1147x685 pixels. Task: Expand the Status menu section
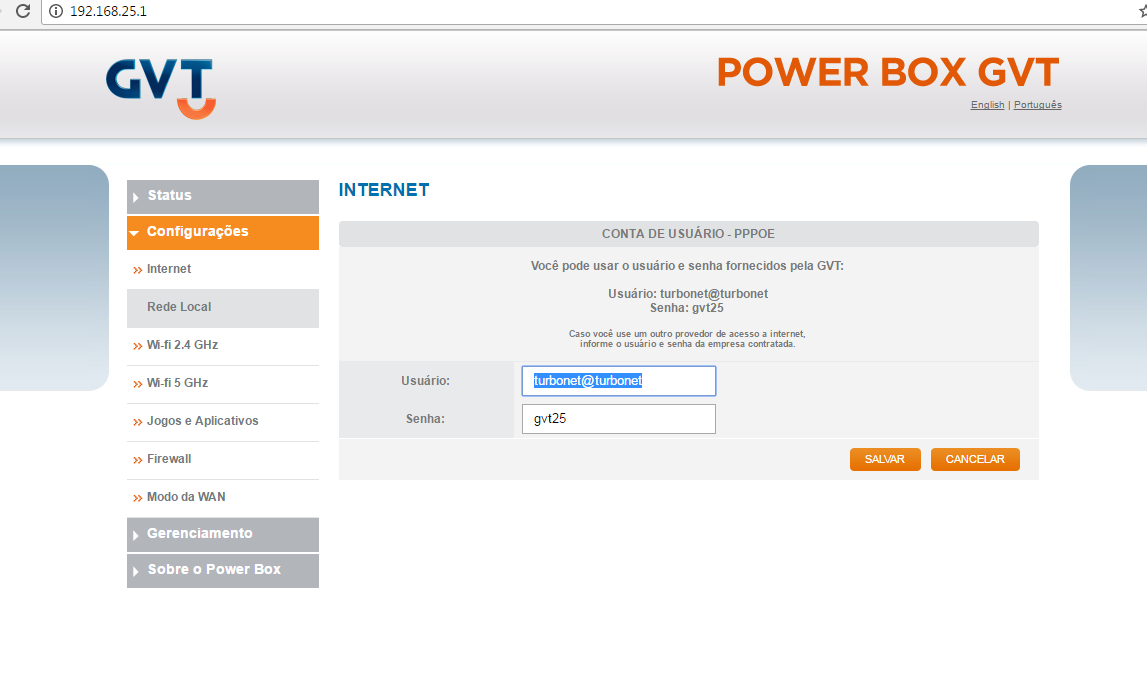(222, 196)
